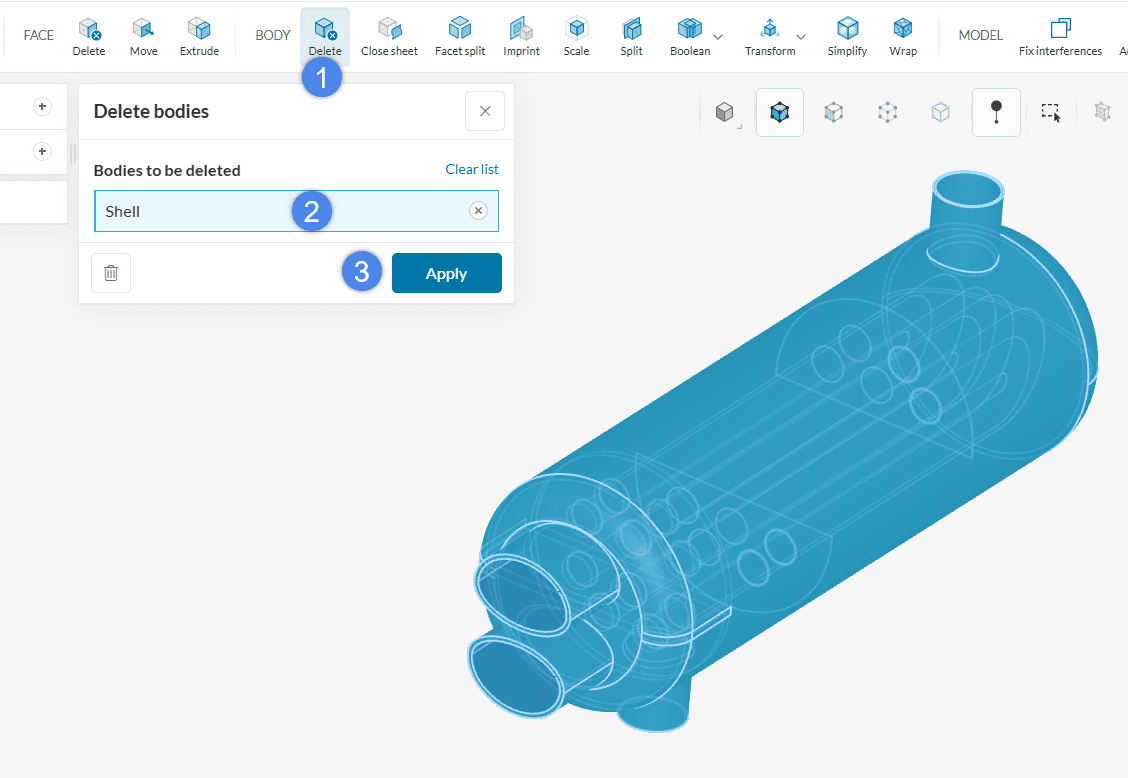Toggle the highlighted solid-with-edges view mode

click(x=779, y=113)
